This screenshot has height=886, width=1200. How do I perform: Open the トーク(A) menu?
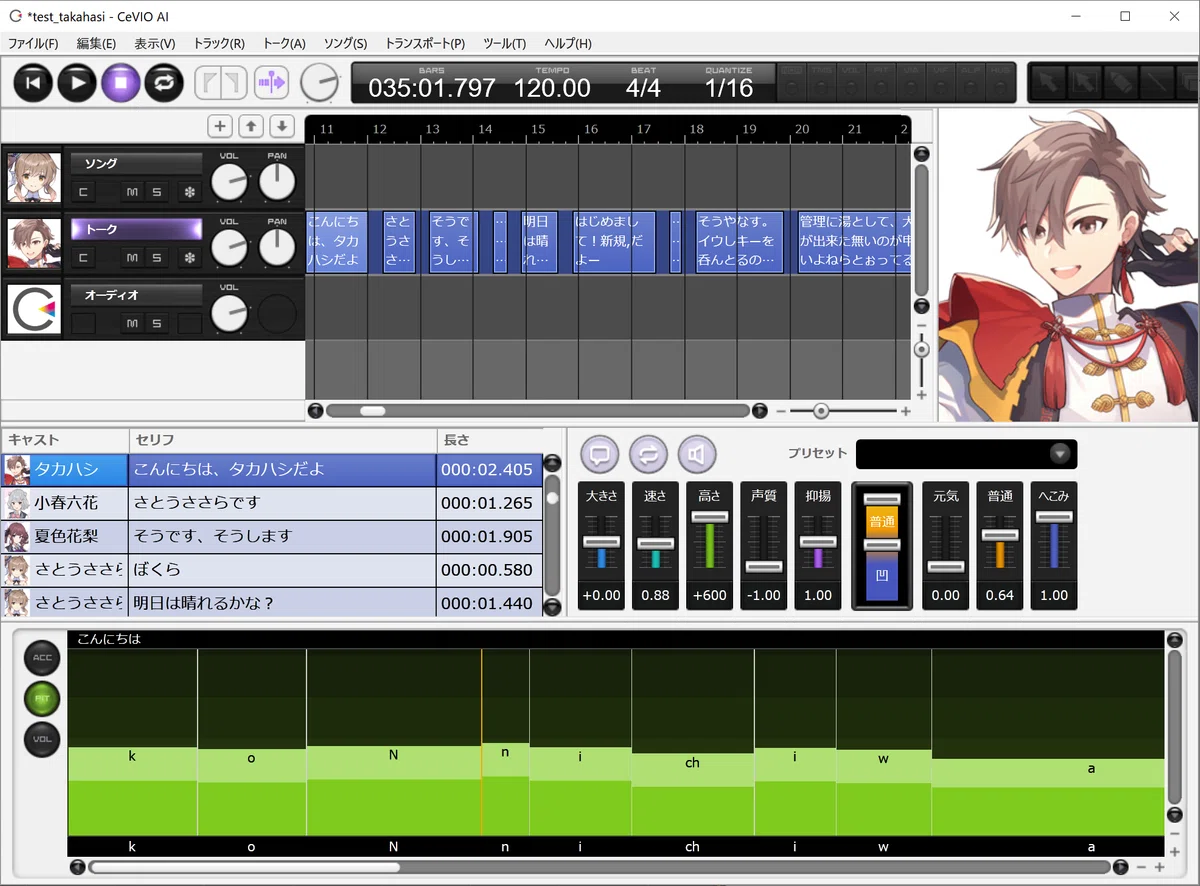click(284, 44)
